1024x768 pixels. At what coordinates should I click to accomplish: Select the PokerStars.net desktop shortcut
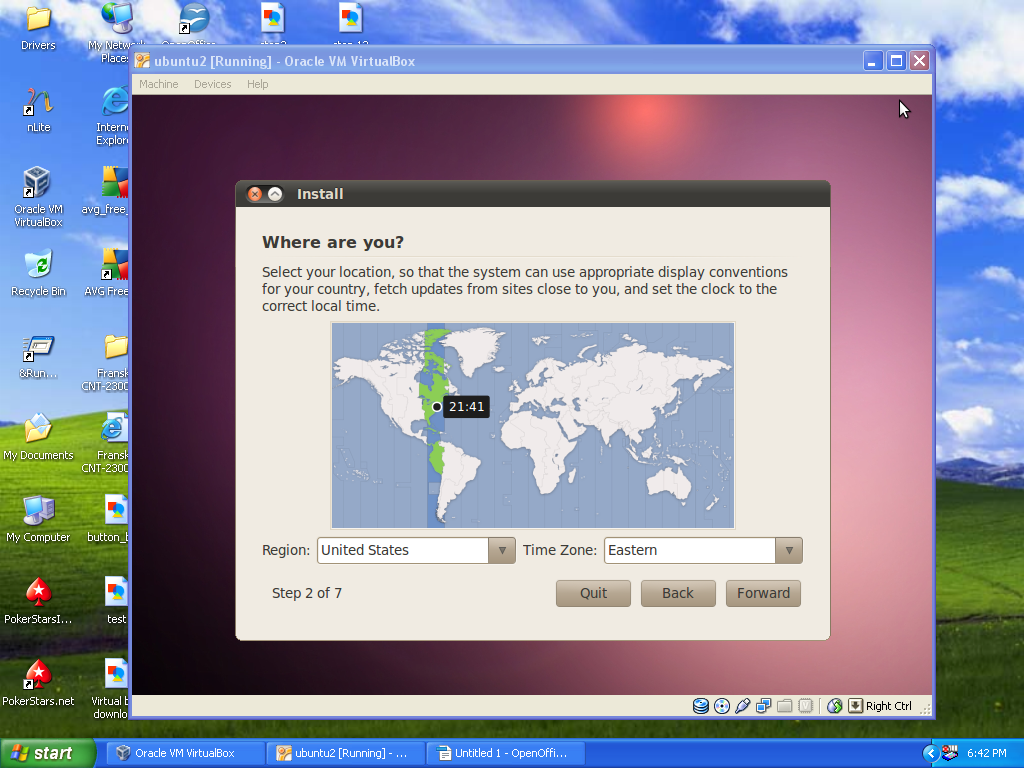38,683
